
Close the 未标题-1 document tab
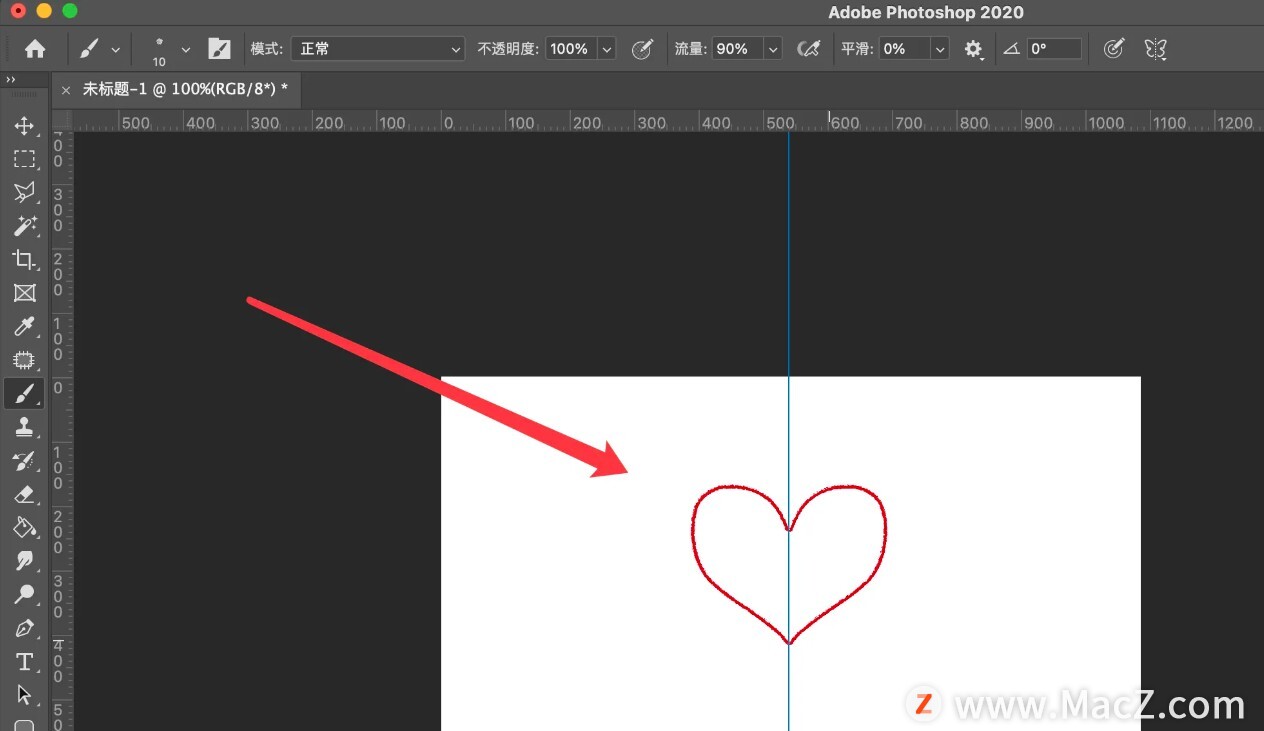click(66, 90)
